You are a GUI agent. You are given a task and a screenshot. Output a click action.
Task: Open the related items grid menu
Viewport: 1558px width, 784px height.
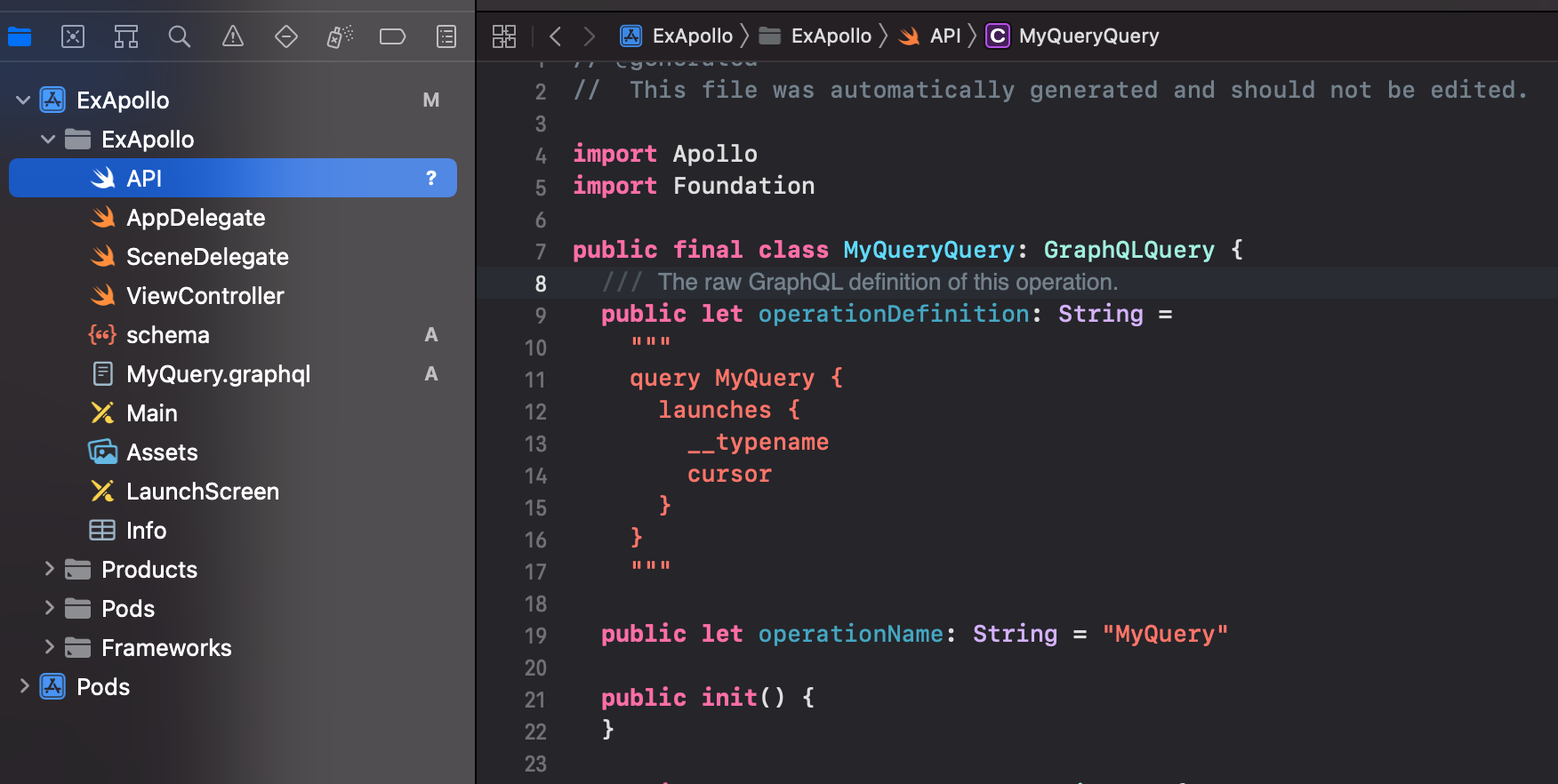pos(504,36)
